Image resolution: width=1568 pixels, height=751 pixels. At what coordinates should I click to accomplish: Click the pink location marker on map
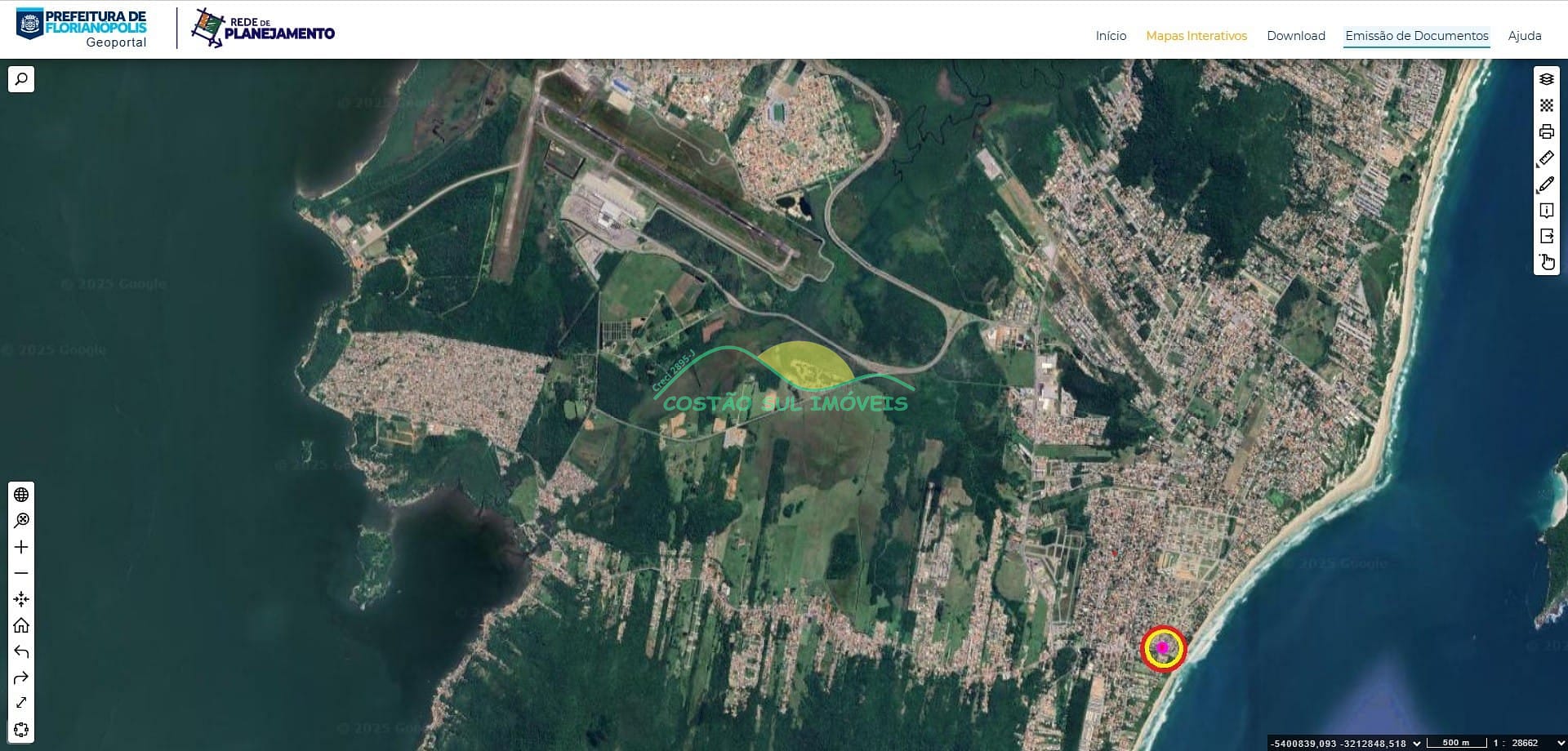point(1163,648)
